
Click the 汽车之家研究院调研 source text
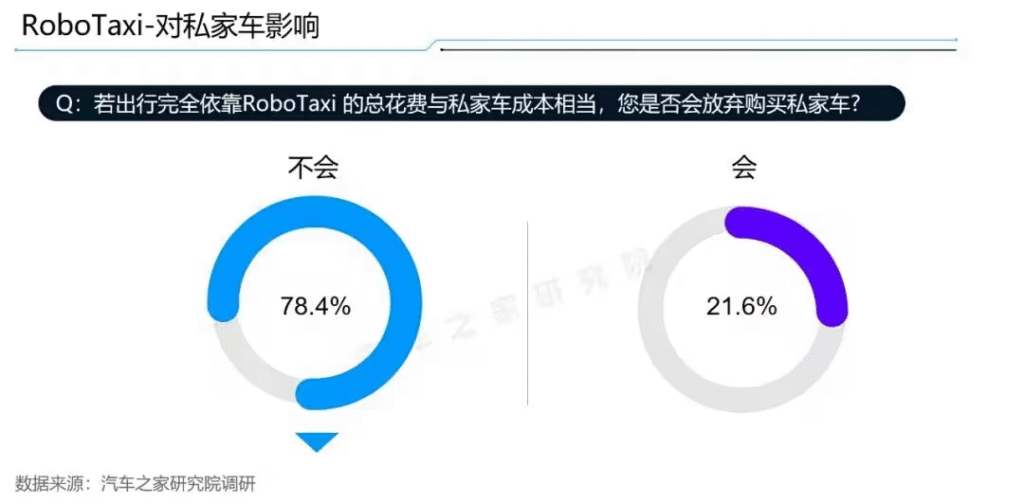point(178,484)
